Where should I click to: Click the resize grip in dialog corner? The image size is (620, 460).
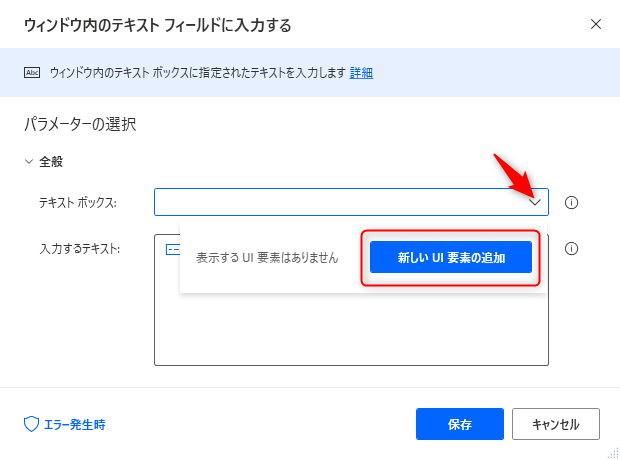(x=613, y=453)
